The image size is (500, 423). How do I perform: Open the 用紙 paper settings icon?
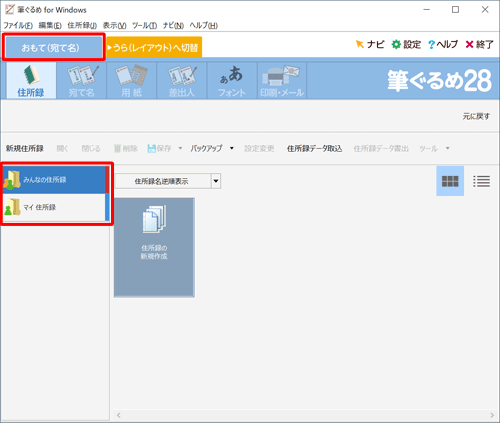(x=132, y=81)
